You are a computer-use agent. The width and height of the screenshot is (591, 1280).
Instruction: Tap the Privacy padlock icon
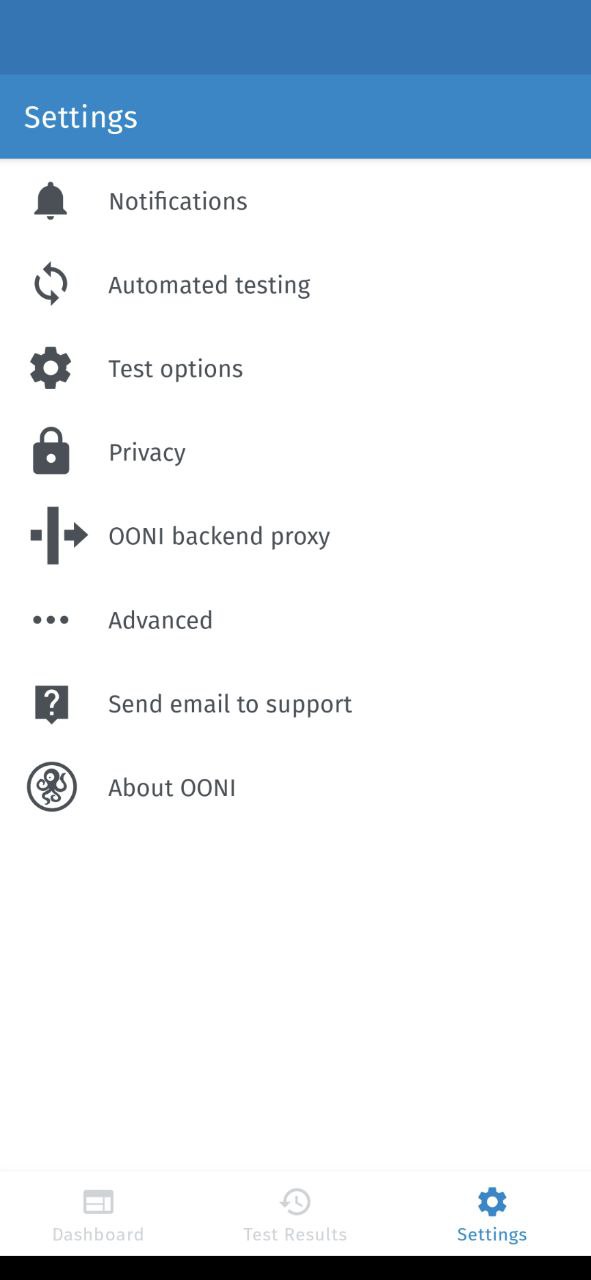click(51, 451)
